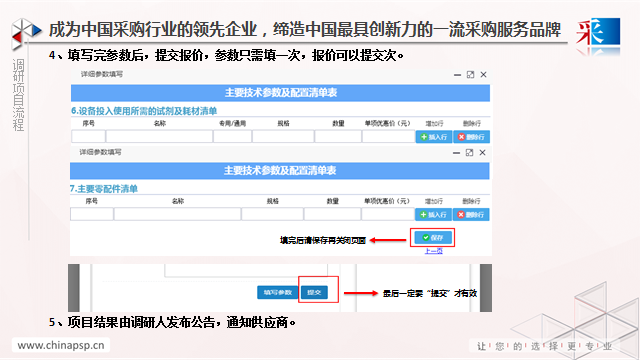This screenshot has height=360, width=640.
Task: Focus 规格 input in section 6 row
Action: [x=283, y=136]
